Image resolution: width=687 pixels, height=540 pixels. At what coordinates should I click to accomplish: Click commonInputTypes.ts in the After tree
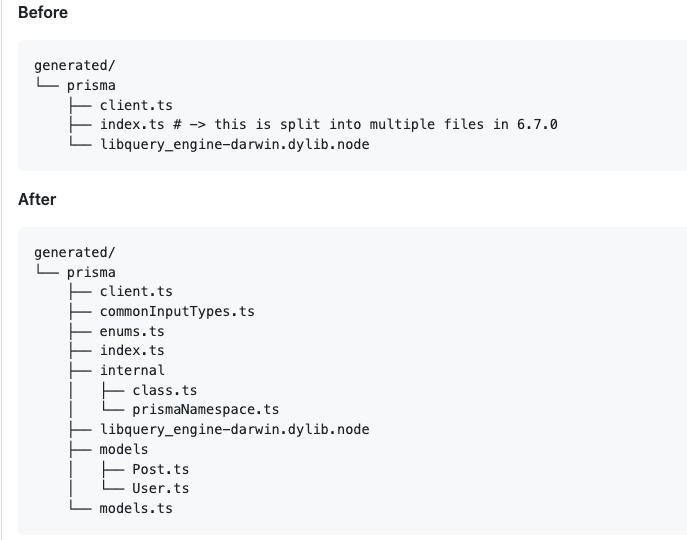point(177,312)
